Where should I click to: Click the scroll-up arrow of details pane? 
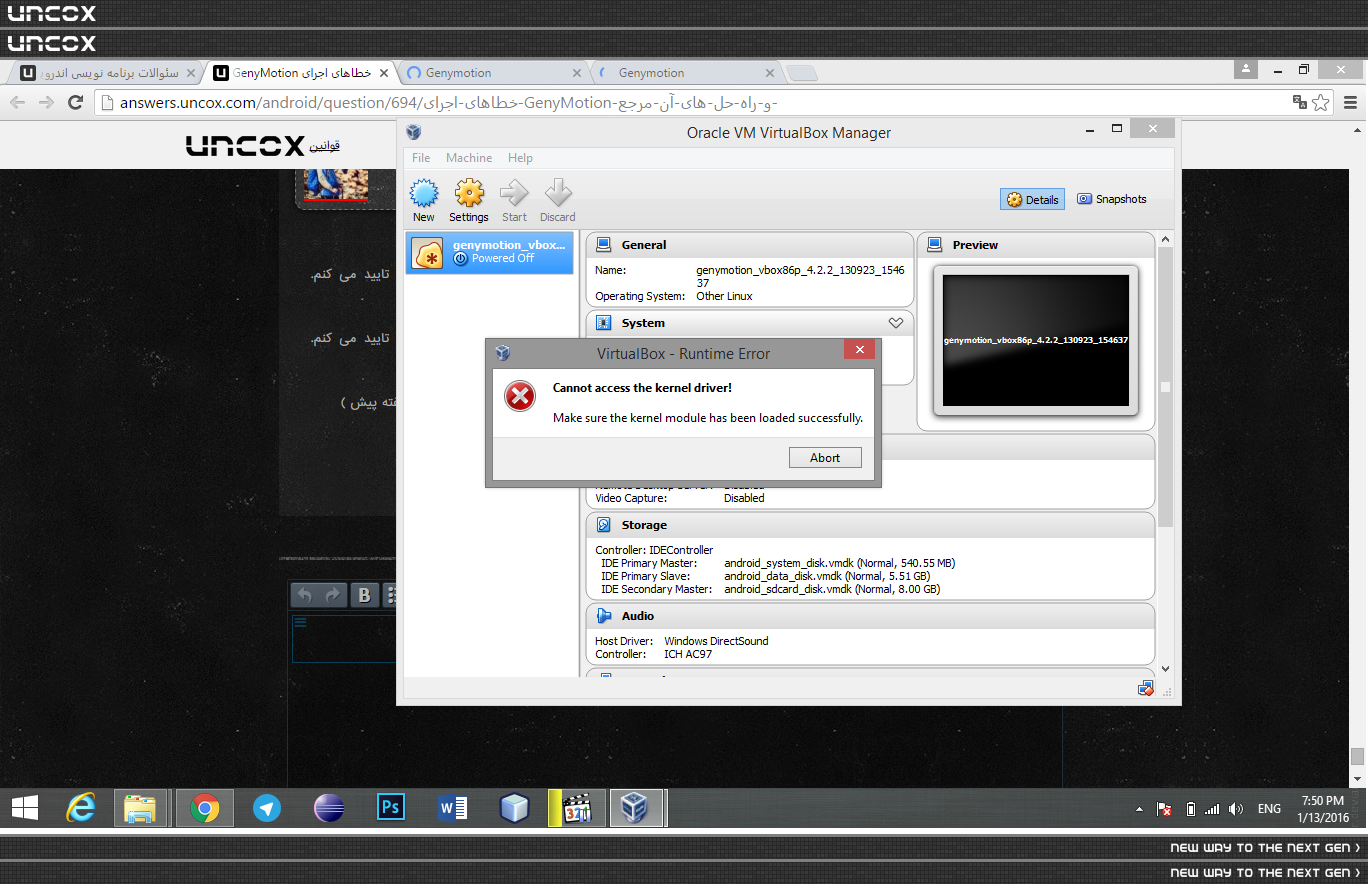click(x=1165, y=239)
